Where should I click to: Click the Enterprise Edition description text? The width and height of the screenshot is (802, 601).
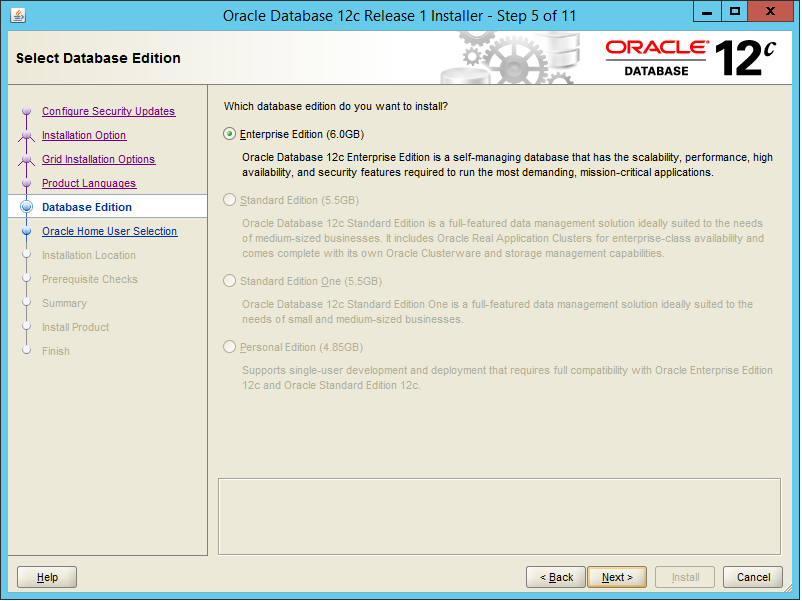pos(507,165)
